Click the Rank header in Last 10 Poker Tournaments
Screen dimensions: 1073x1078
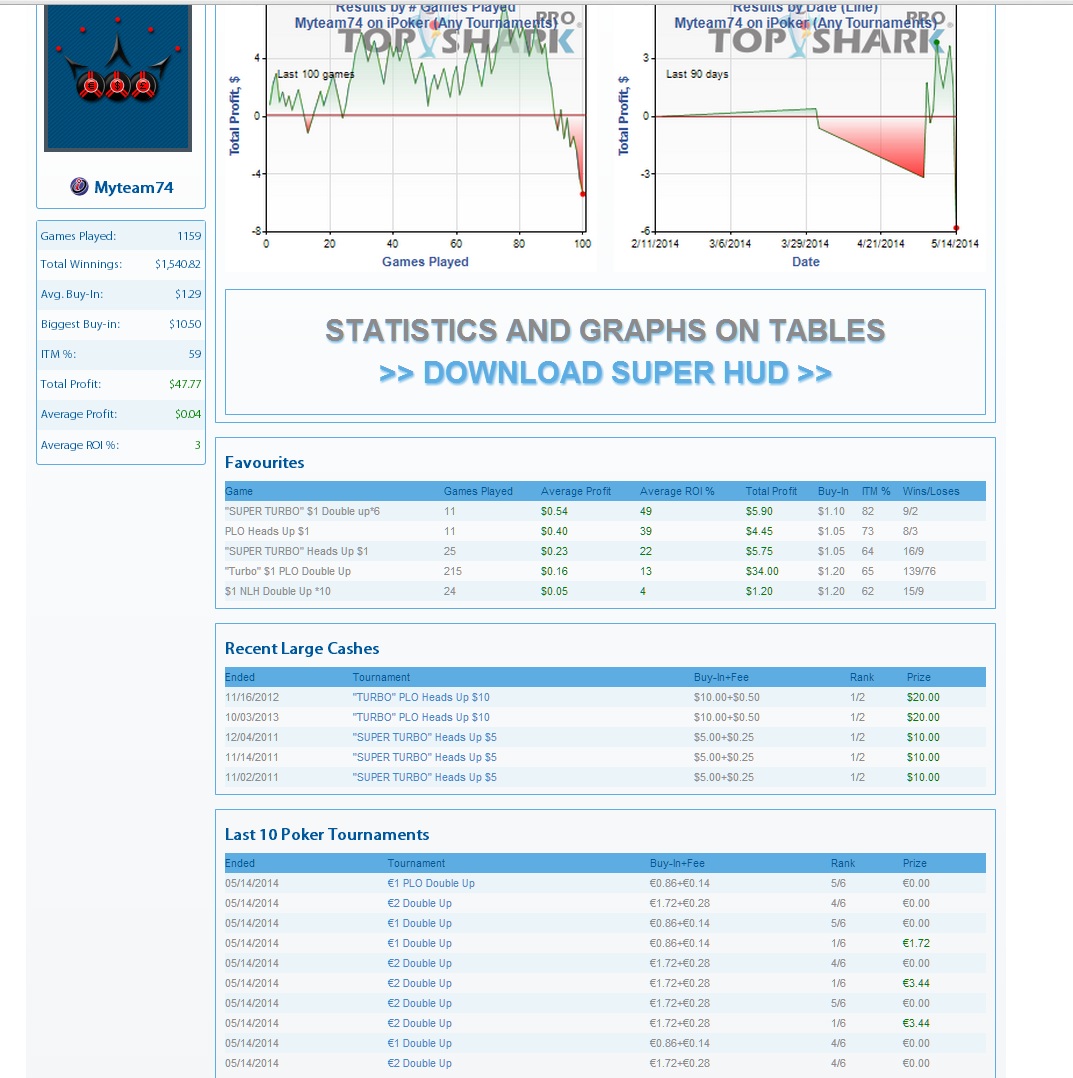click(843, 864)
